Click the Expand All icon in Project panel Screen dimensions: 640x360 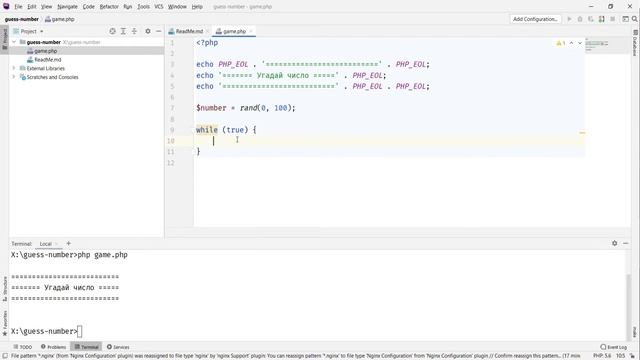[x=123, y=31]
